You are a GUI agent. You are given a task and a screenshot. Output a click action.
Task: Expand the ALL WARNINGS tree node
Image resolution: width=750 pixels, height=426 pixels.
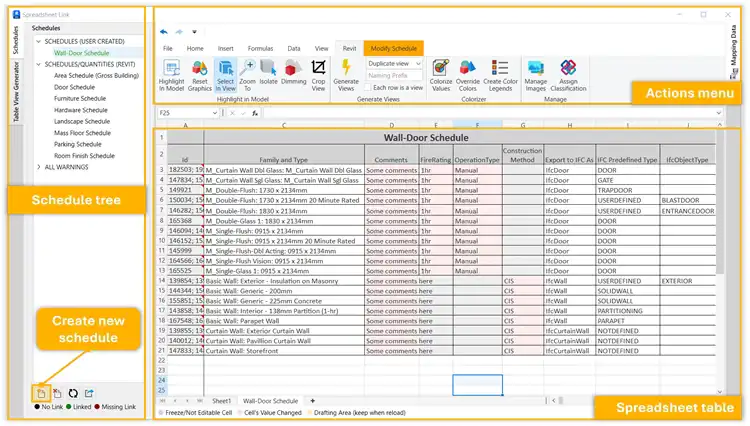(39, 167)
